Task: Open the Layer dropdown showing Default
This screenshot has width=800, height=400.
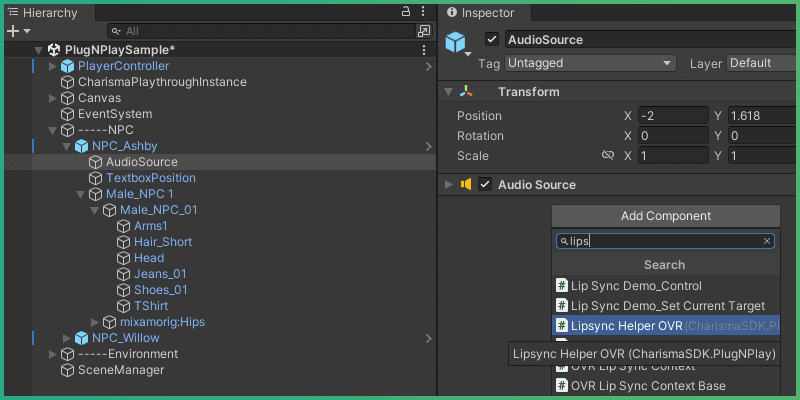Action: point(762,63)
